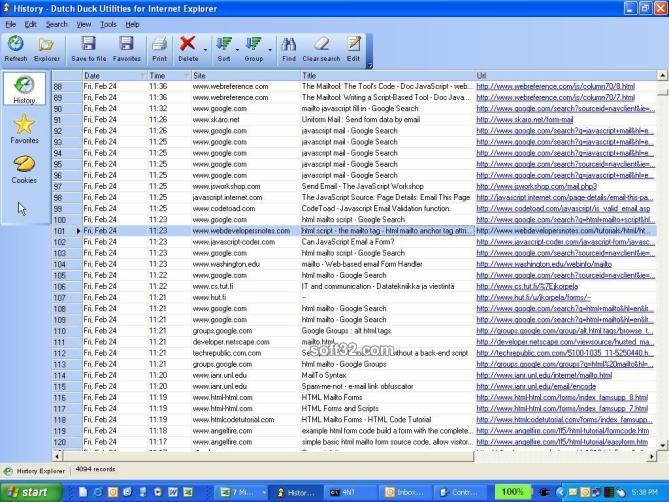Screen dimensions: 669x502
Task: Open the Group dropdown arrow
Action: pos(270,50)
